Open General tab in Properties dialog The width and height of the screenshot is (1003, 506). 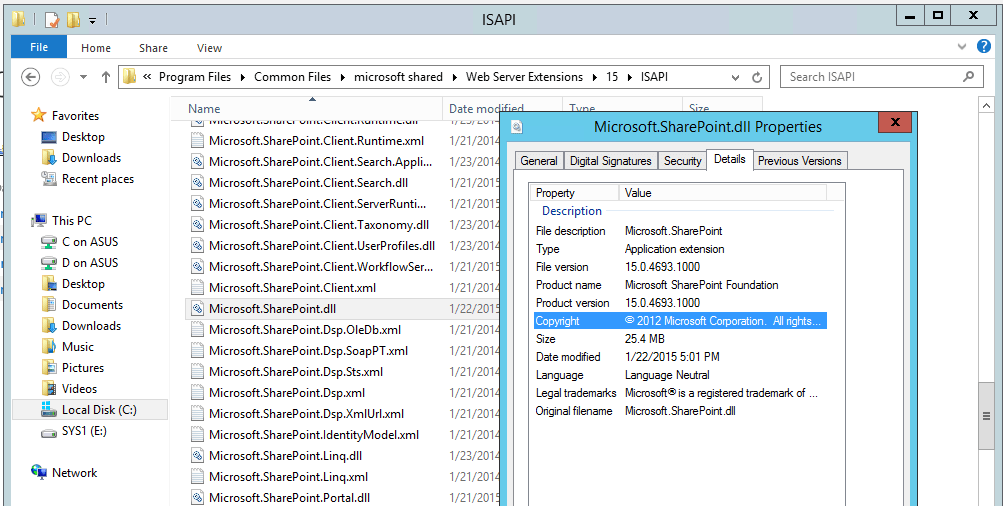click(x=539, y=161)
